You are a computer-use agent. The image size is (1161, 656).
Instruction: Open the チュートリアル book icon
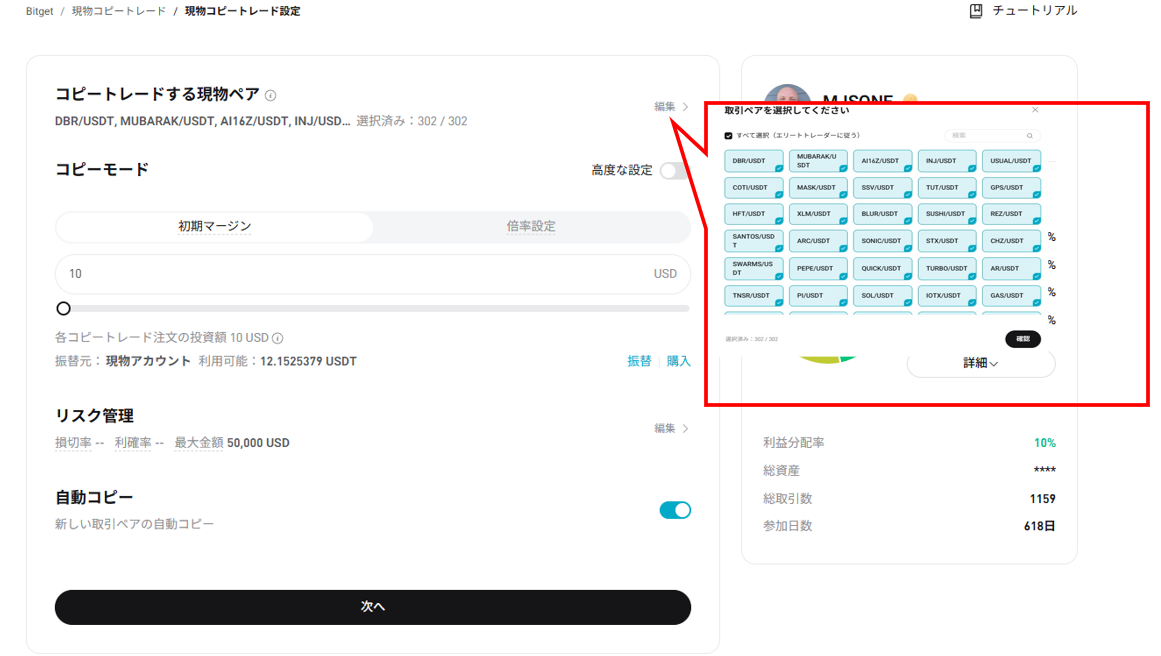pyautogui.click(x=976, y=11)
